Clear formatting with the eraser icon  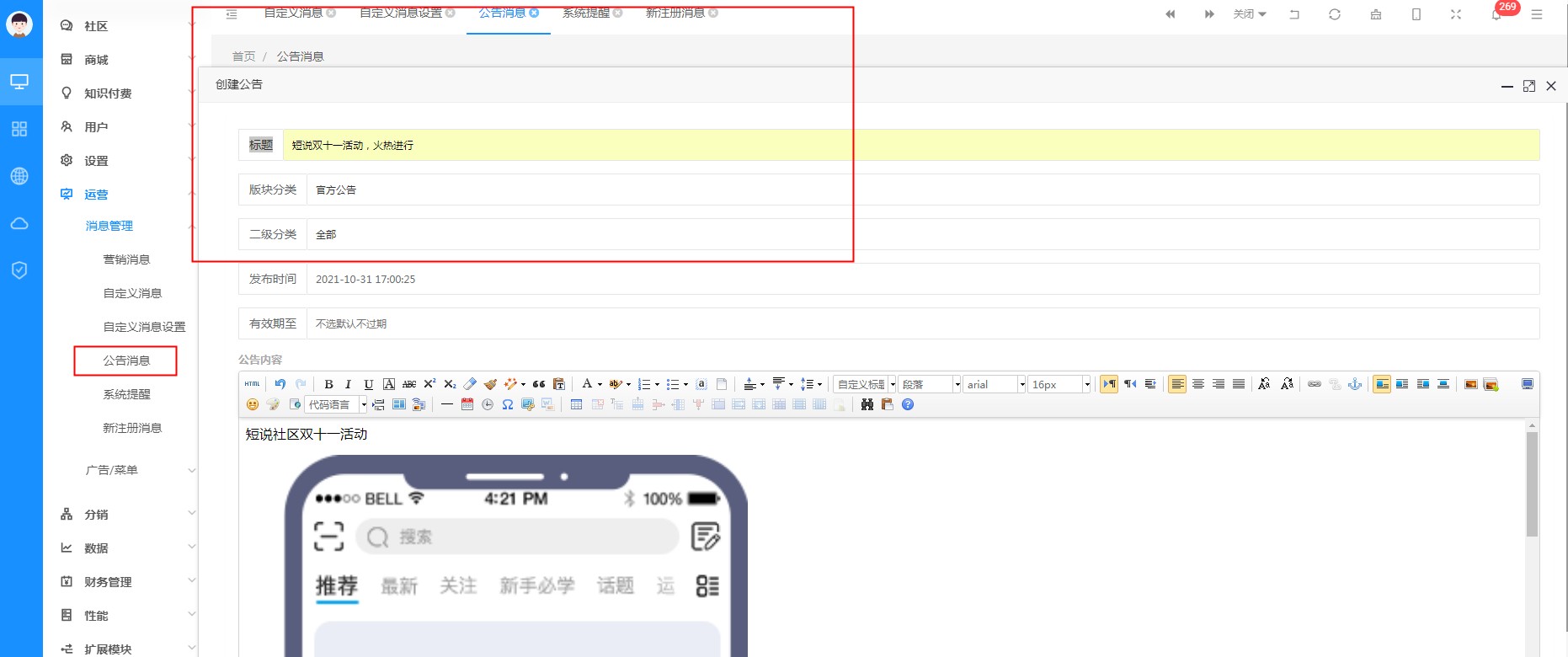pyautogui.click(x=470, y=384)
